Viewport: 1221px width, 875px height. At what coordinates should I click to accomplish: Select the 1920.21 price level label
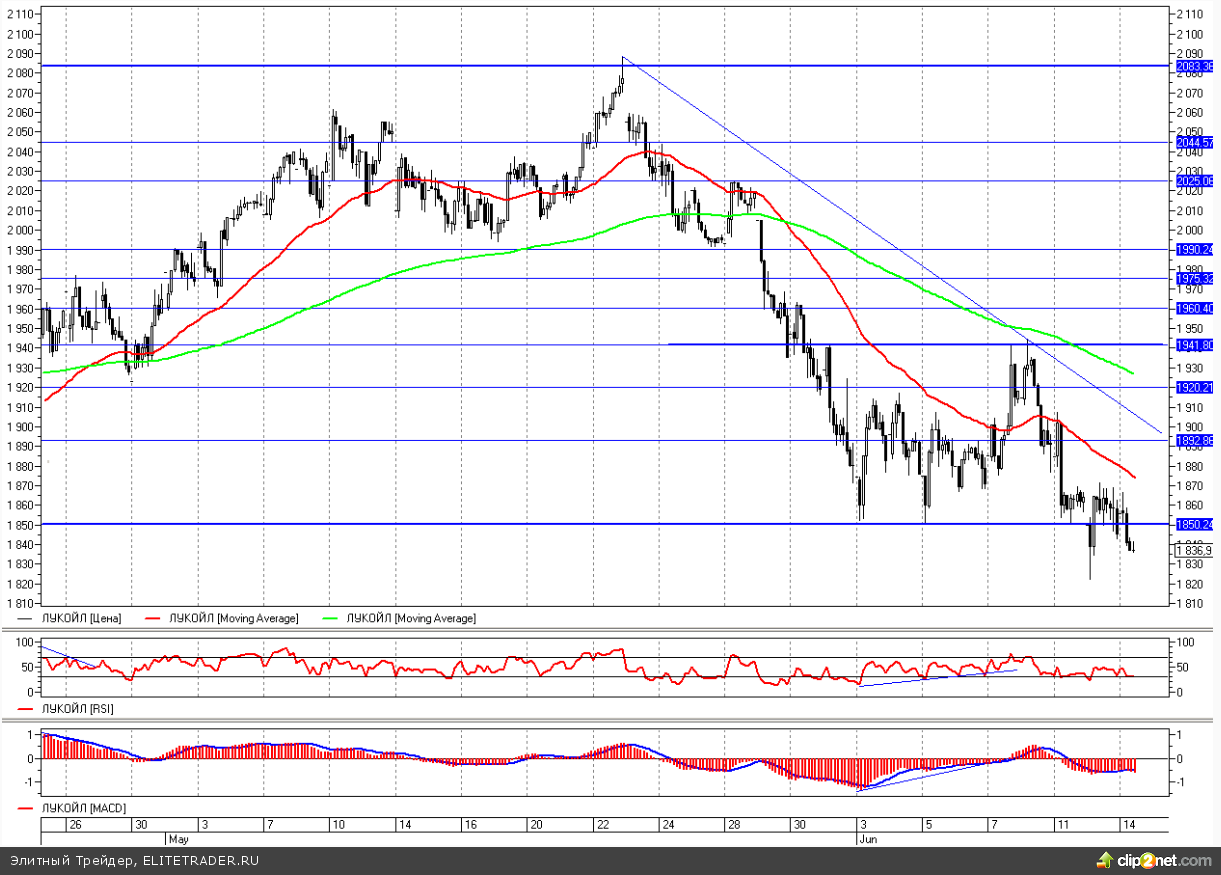coord(1194,388)
